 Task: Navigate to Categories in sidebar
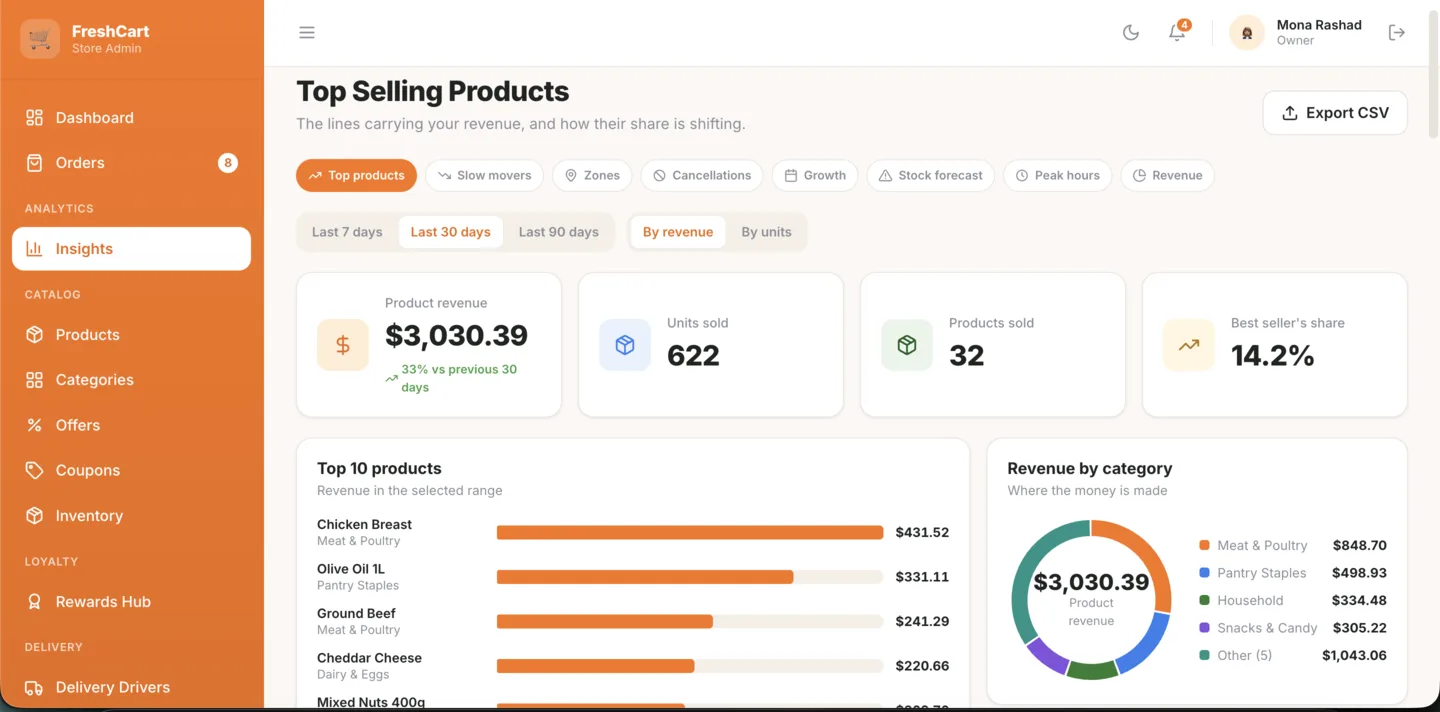(x=131, y=380)
